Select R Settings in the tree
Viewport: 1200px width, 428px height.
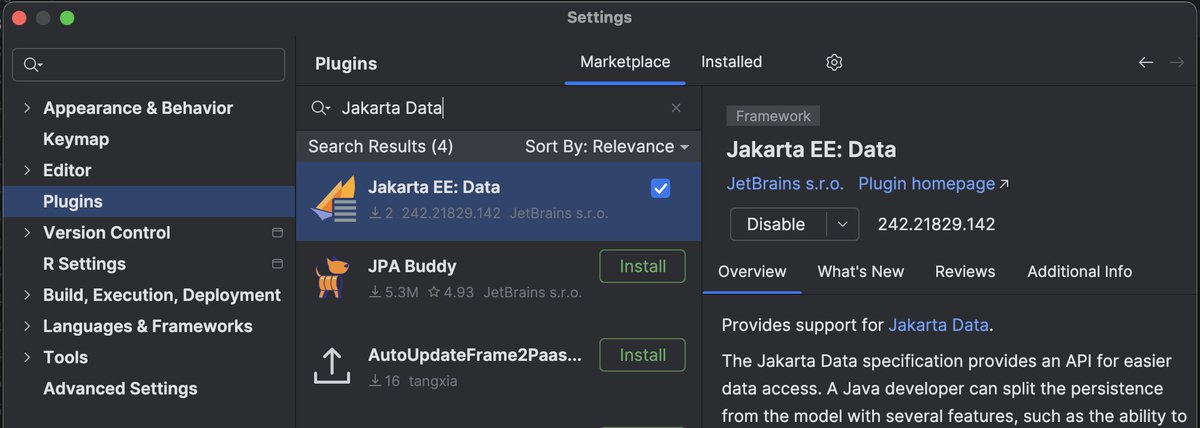(84, 264)
